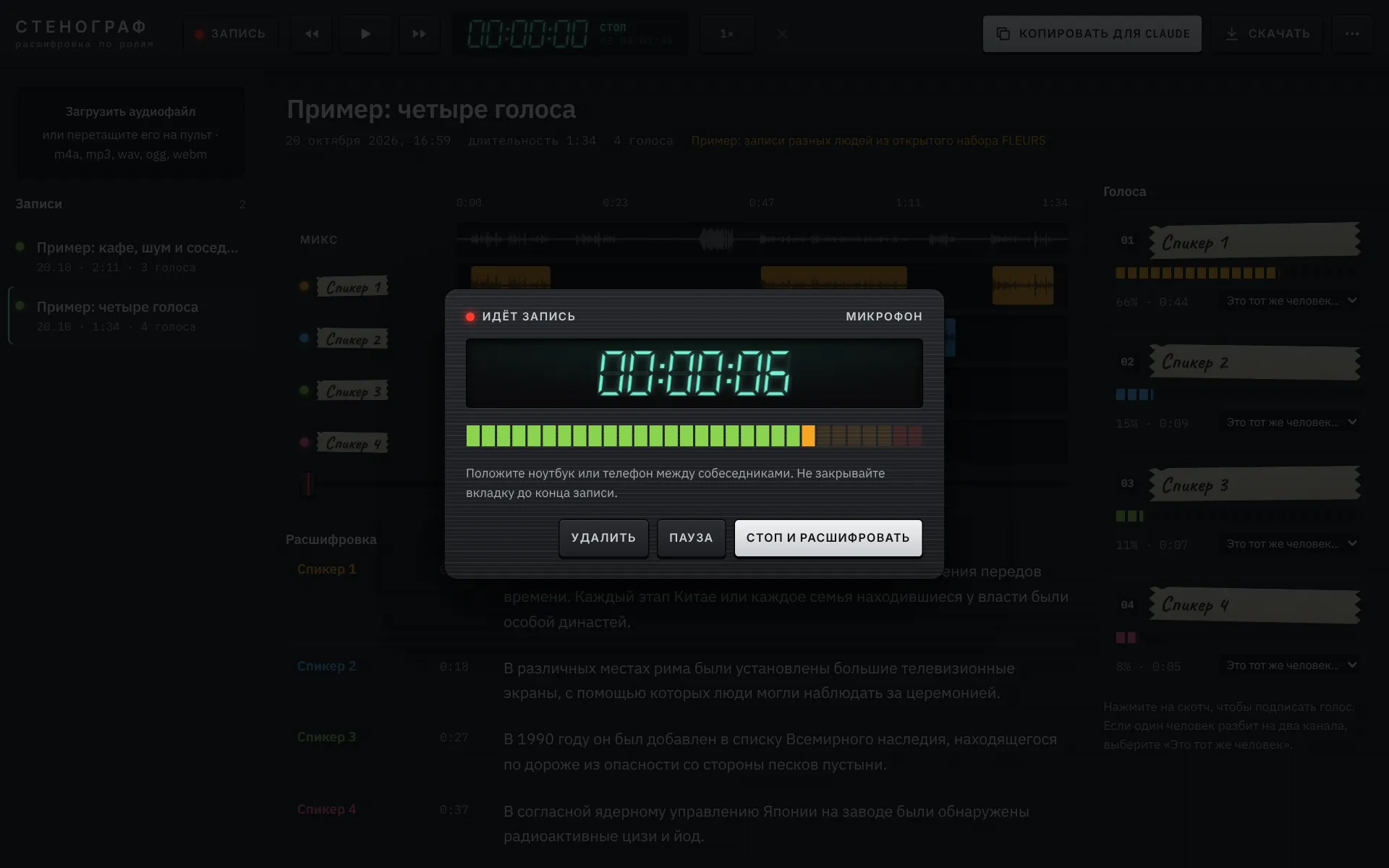Change playback speed 1× button
Screen dimensions: 1389x868
(x=727, y=33)
